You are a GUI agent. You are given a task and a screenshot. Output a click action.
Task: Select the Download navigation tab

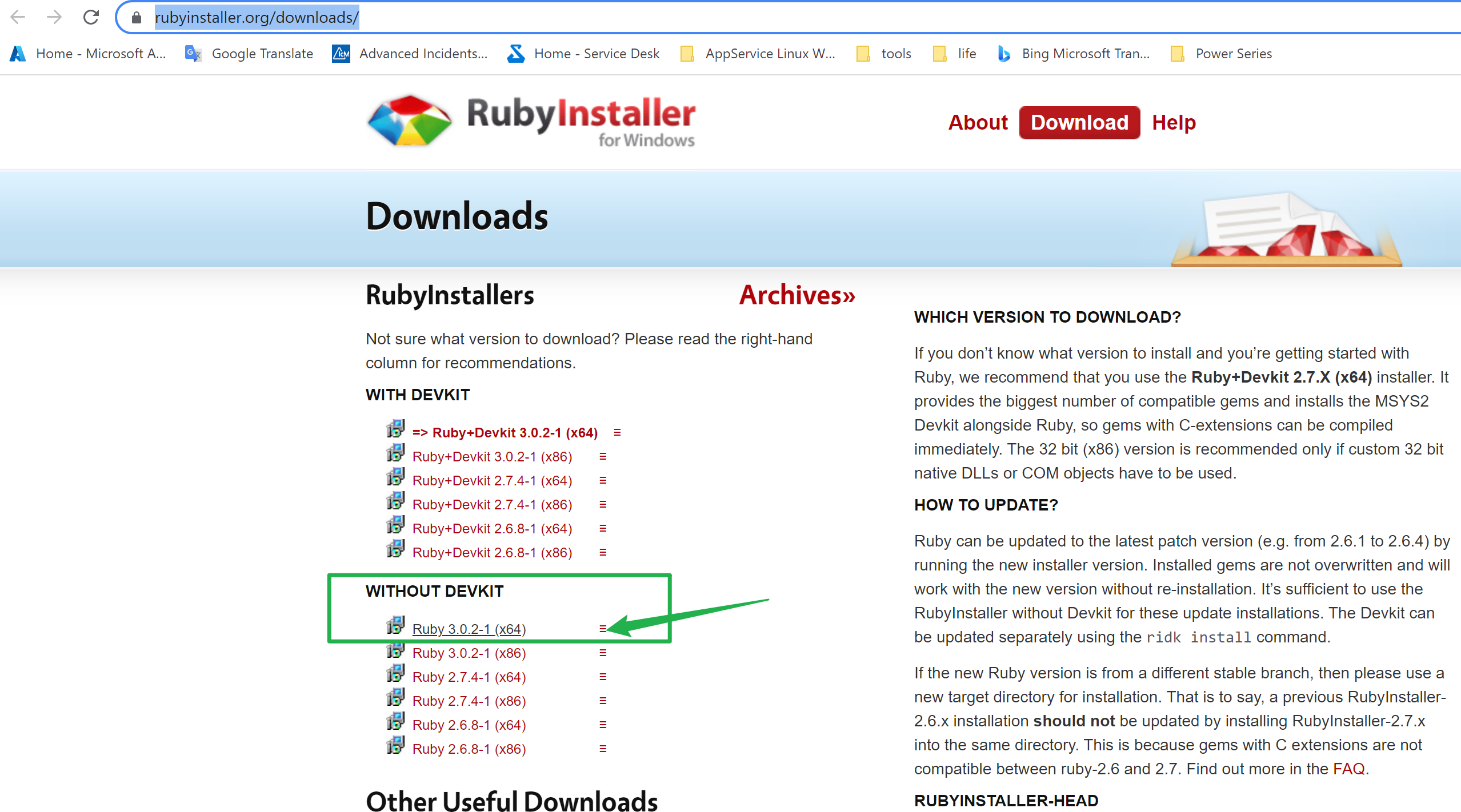coord(1079,123)
